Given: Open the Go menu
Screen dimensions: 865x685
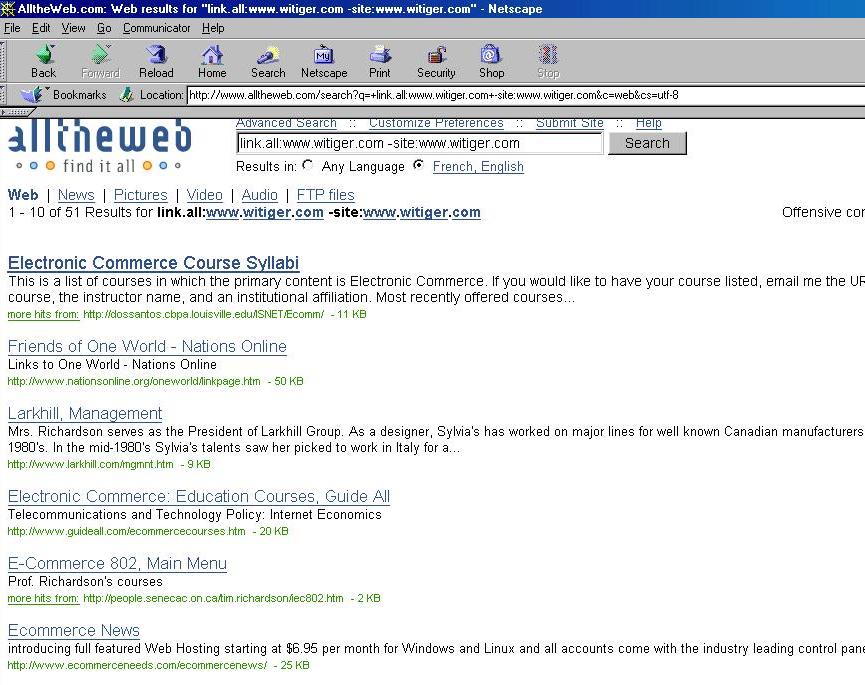Looking at the screenshot, I should point(104,28).
